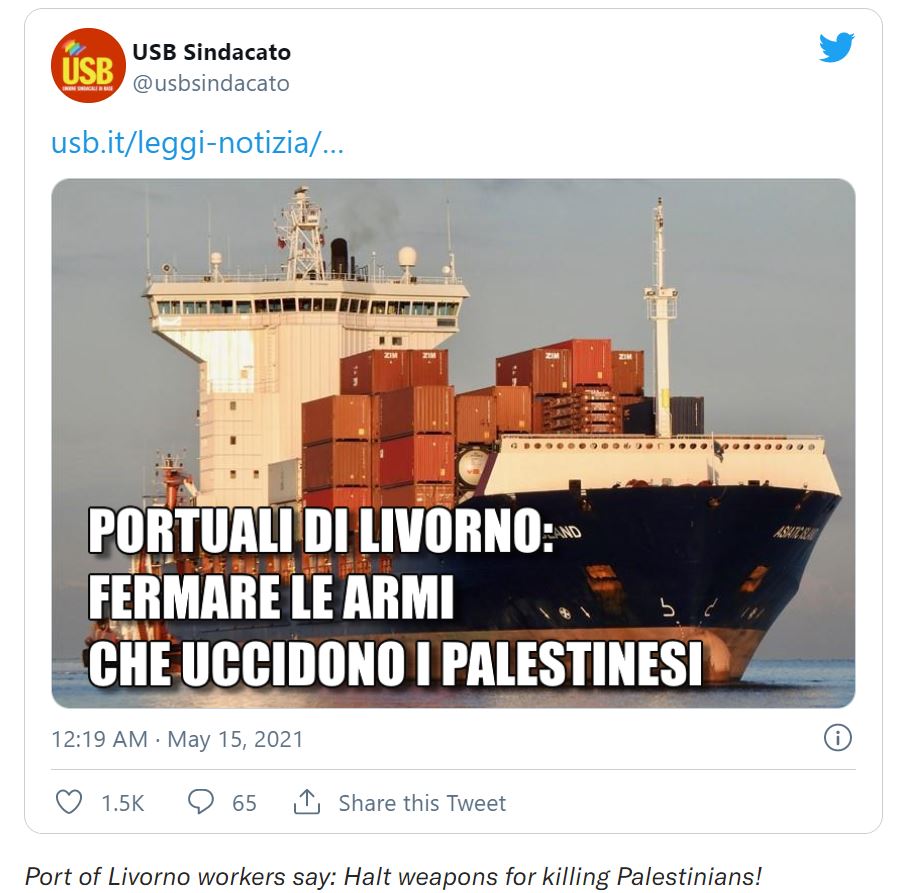Click the 65 replies count
This screenshot has height=893, width=897.
coord(244,803)
